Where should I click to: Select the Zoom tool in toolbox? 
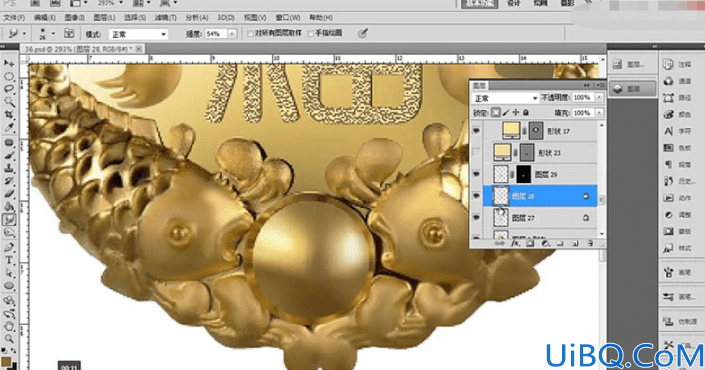[x=9, y=338]
